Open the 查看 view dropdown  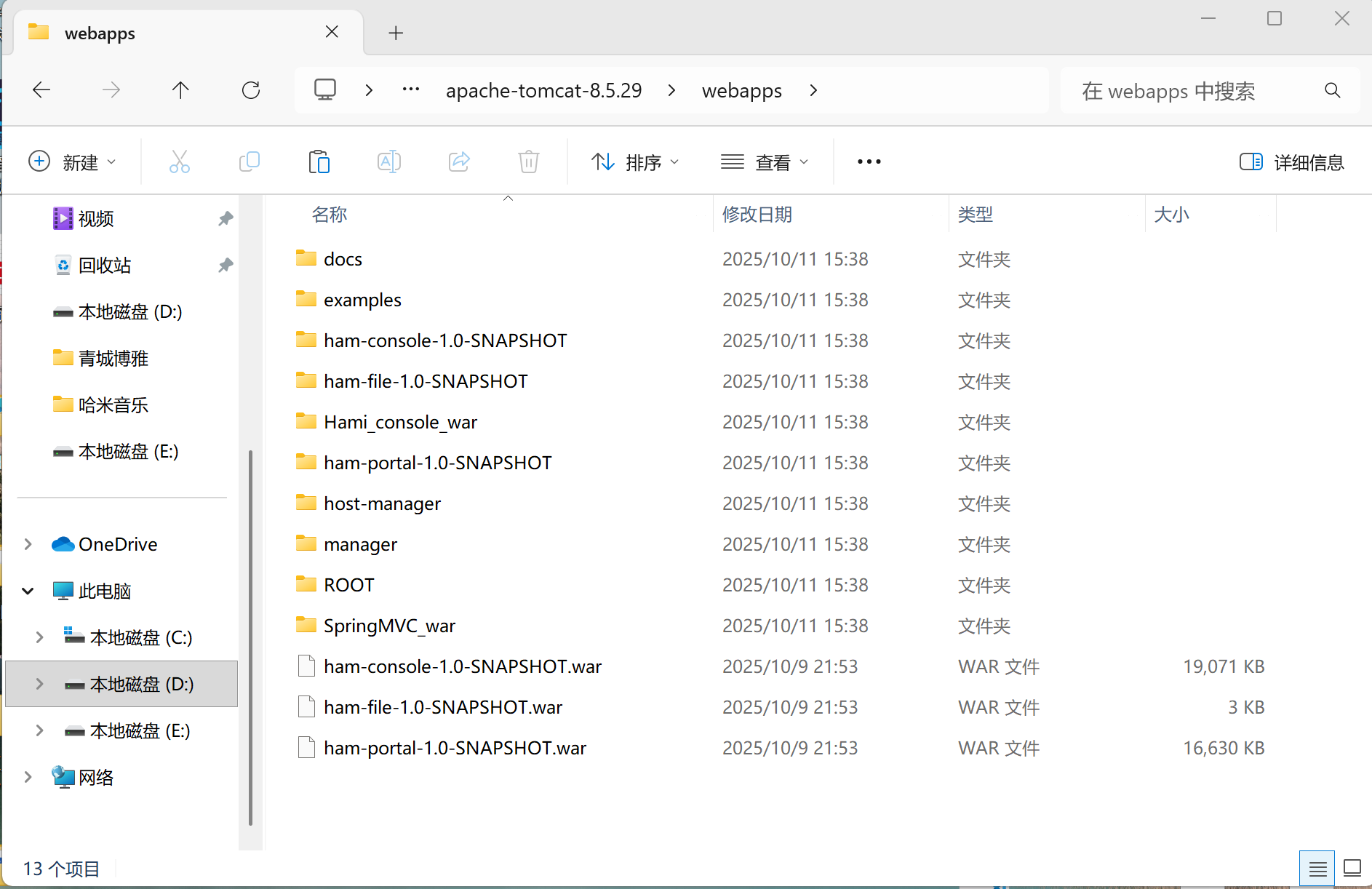pos(764,162)
